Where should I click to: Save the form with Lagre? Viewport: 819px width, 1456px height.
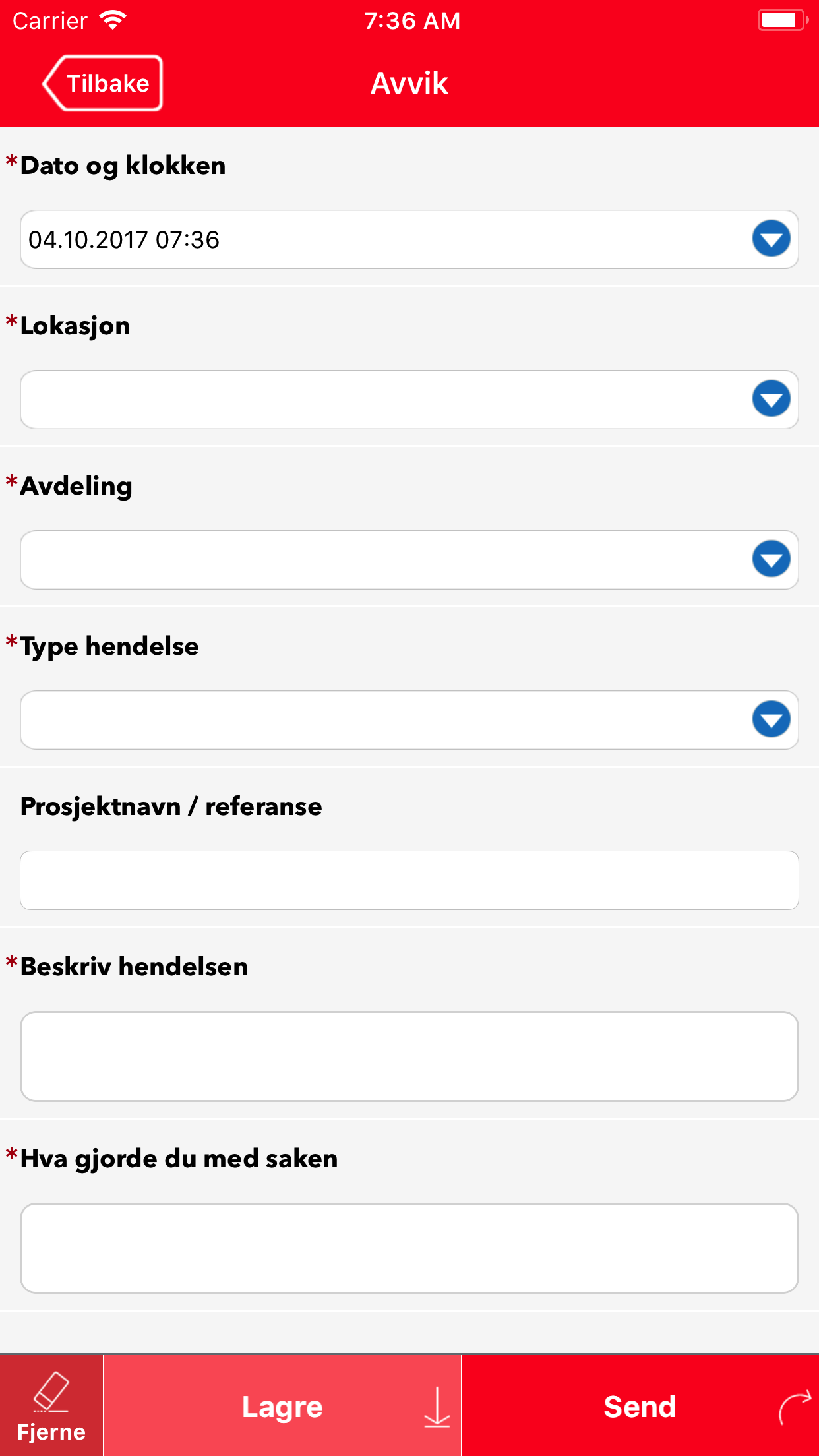coord(282,1406)
